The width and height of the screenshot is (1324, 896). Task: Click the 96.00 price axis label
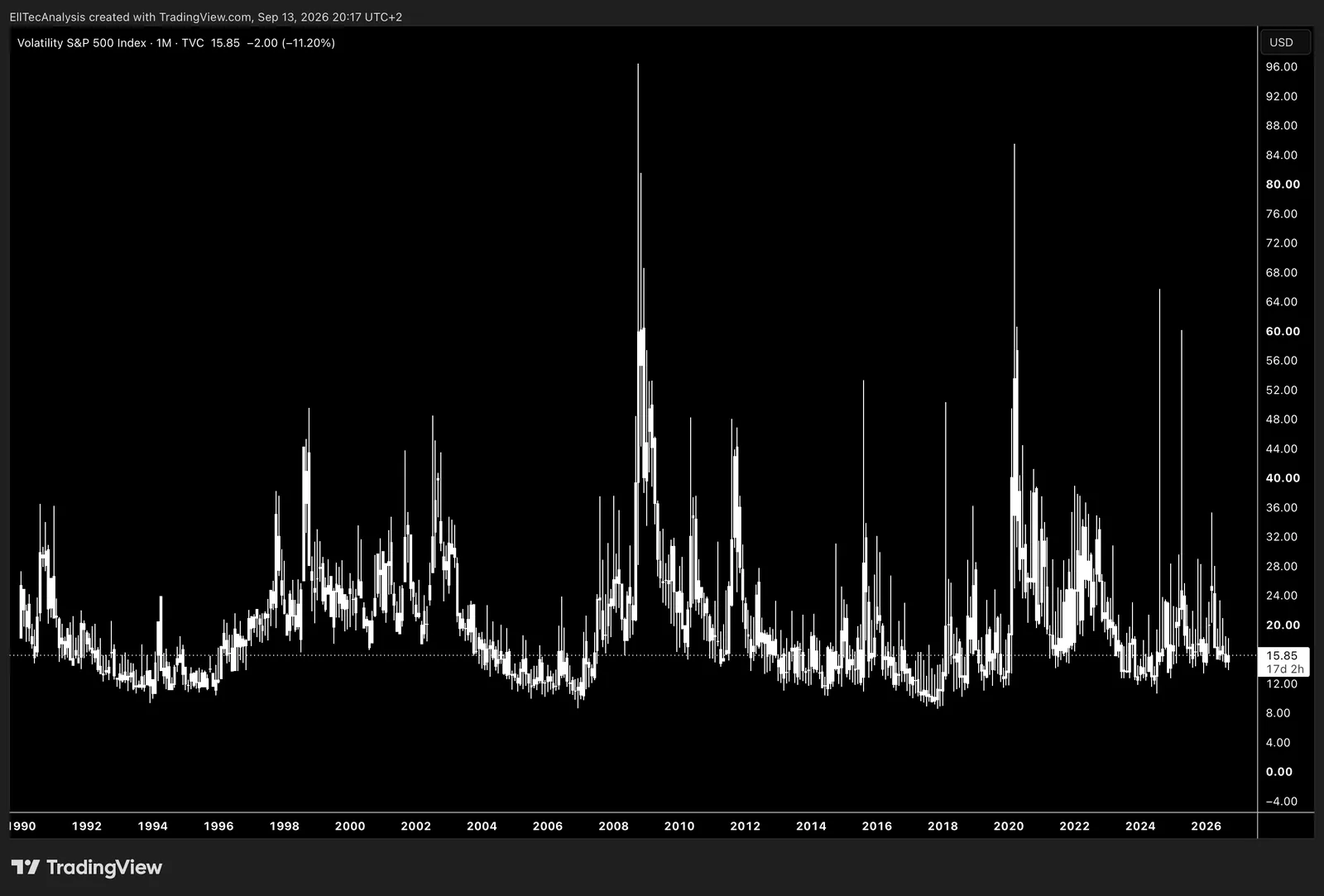pyautogui.click(x=1281, y=67)
